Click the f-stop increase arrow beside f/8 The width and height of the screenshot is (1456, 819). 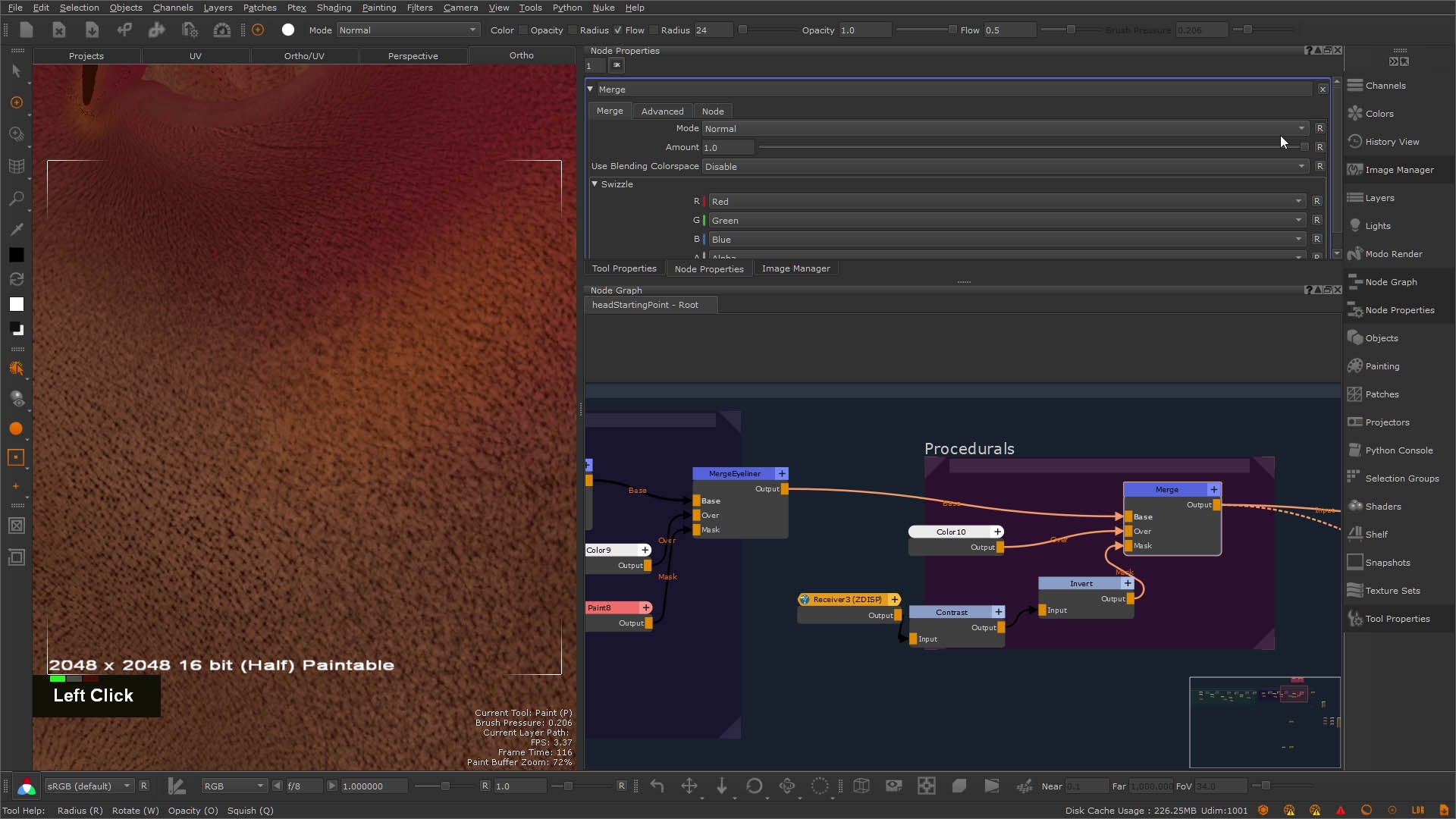tap(331, 786)
